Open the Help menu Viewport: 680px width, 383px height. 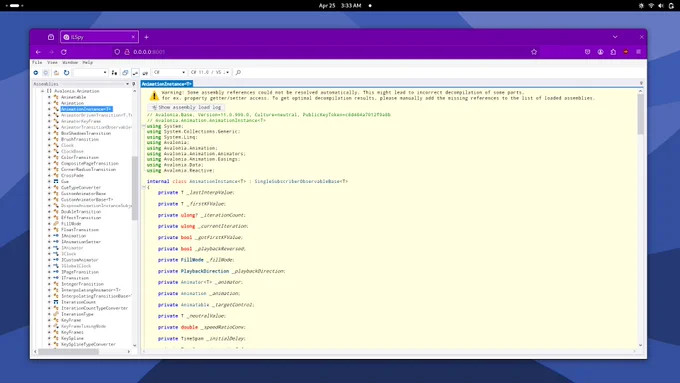click(x=88, y=62)
